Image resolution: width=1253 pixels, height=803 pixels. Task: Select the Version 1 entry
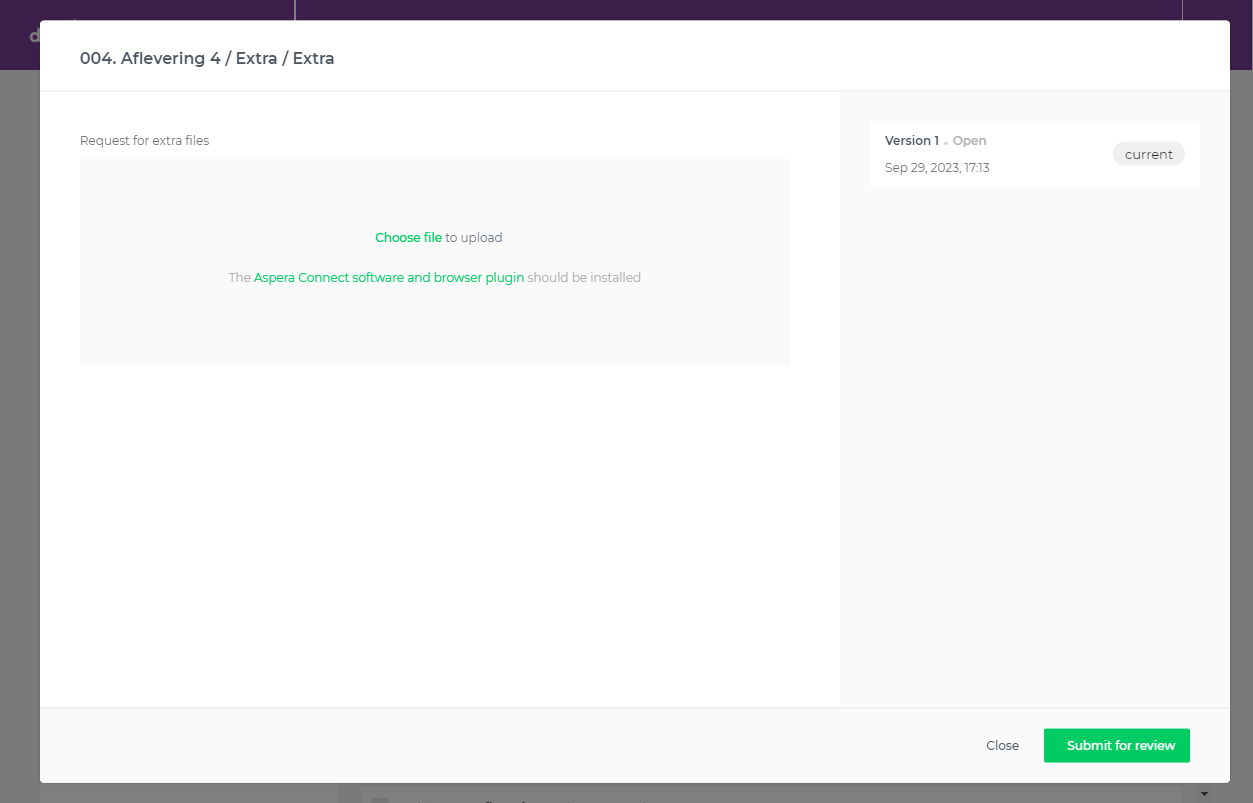[1035, 154]
